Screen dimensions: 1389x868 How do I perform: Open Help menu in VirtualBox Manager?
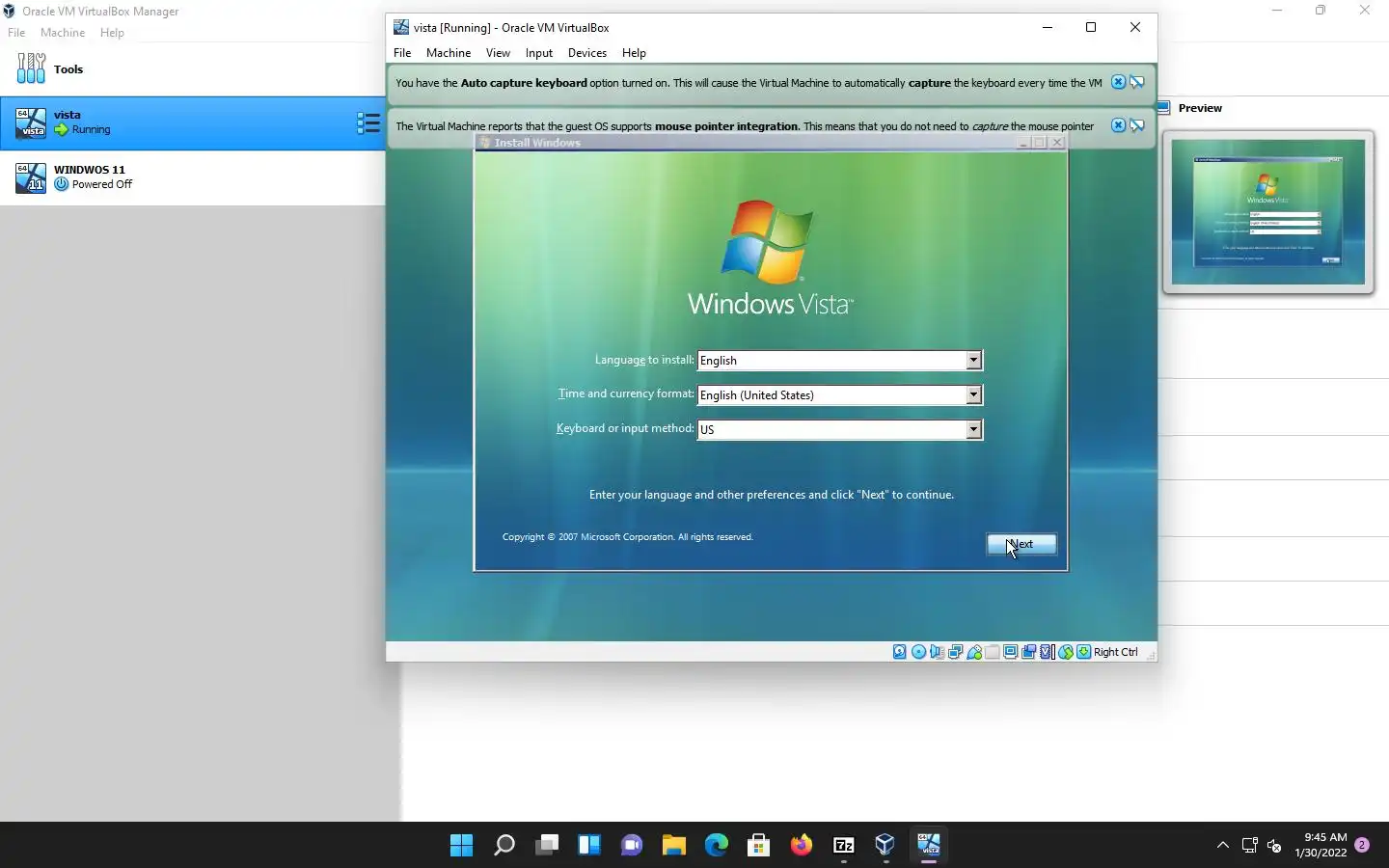pos(112,33)
